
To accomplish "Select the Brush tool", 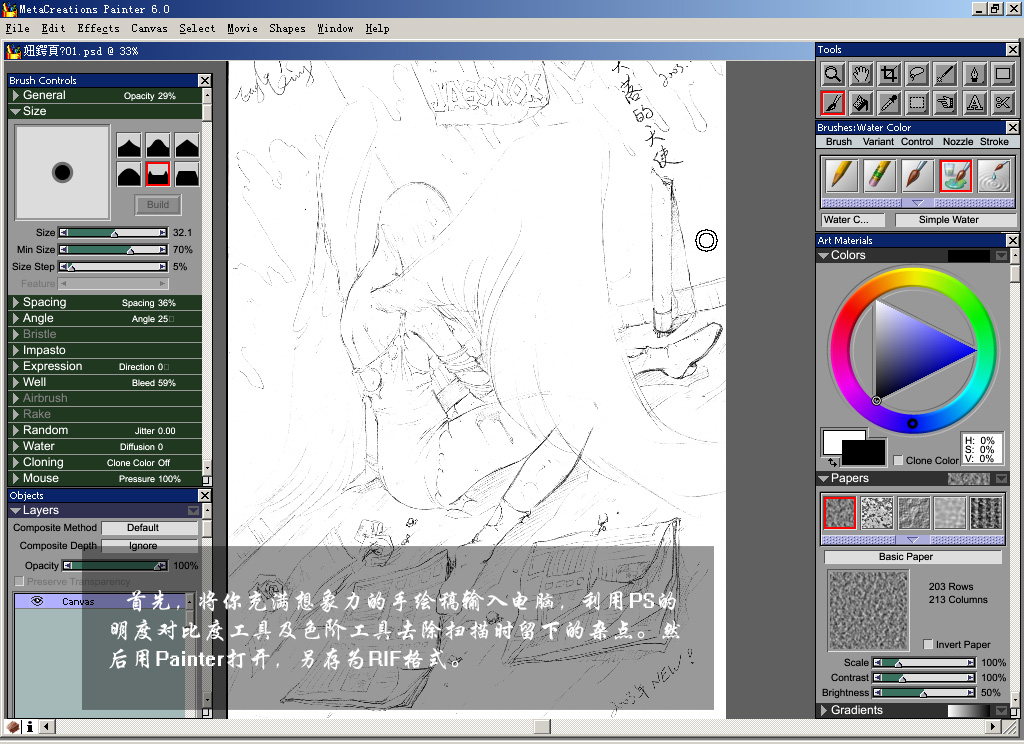I will pos(833,103).
